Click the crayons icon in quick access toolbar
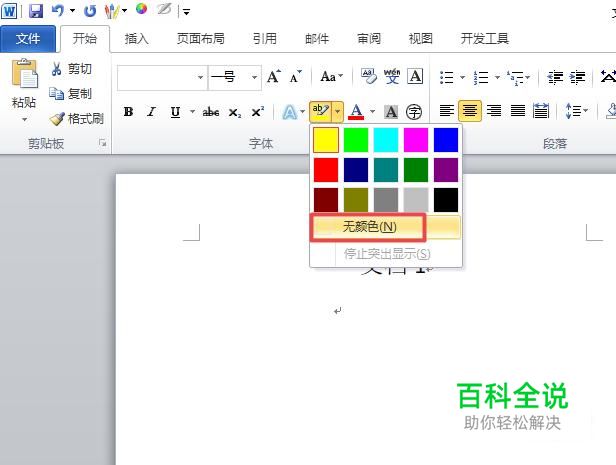This screenshot has height=465, width=616. (112, 11)
